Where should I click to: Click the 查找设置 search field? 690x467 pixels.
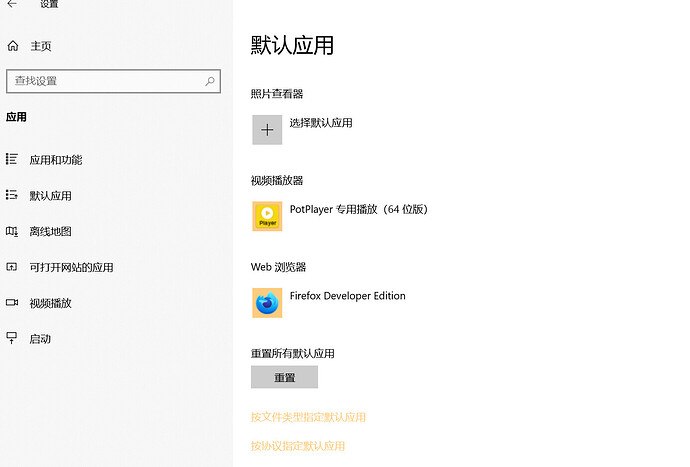(114, 81)
